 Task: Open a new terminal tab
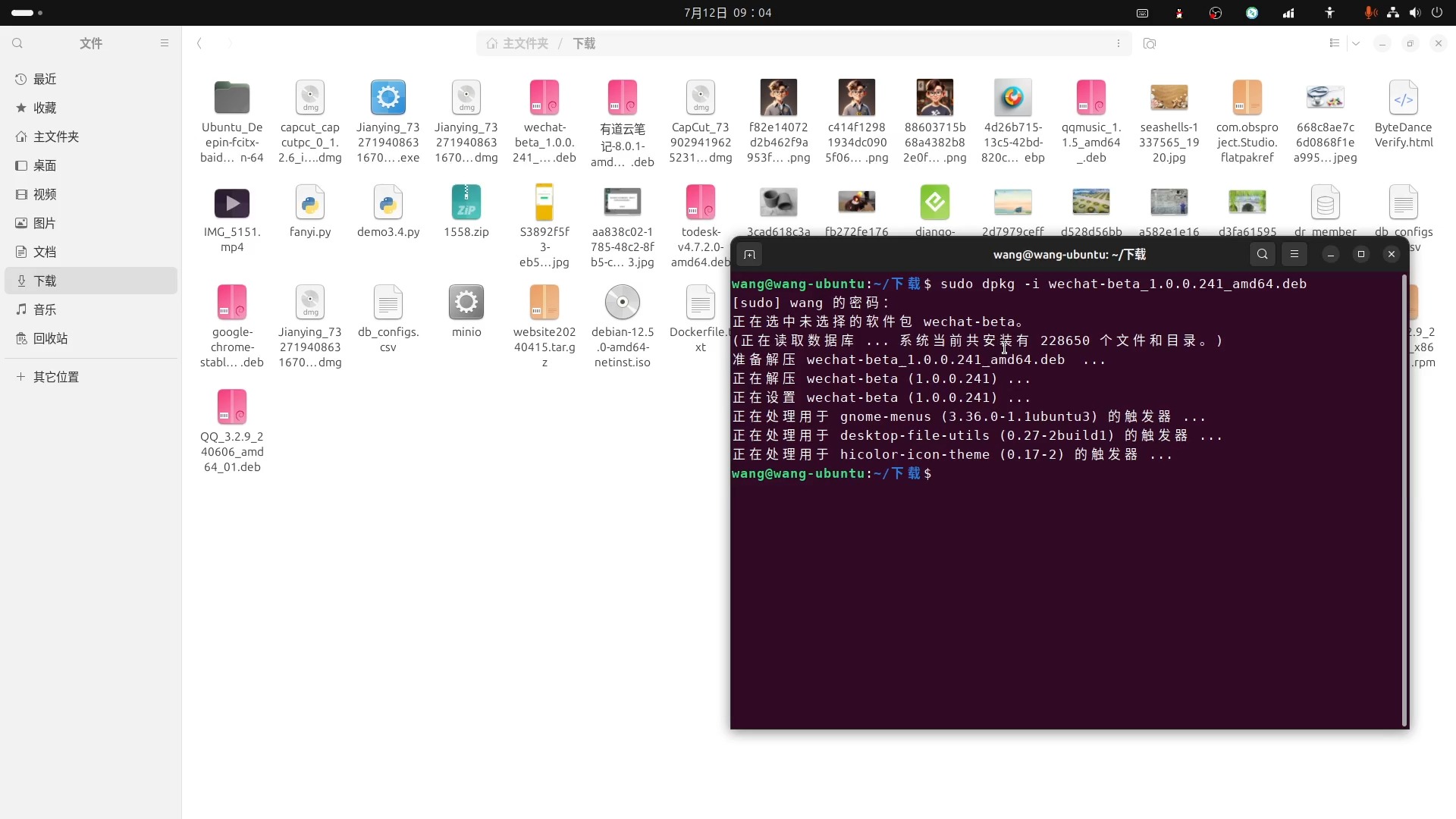[750, 255]
